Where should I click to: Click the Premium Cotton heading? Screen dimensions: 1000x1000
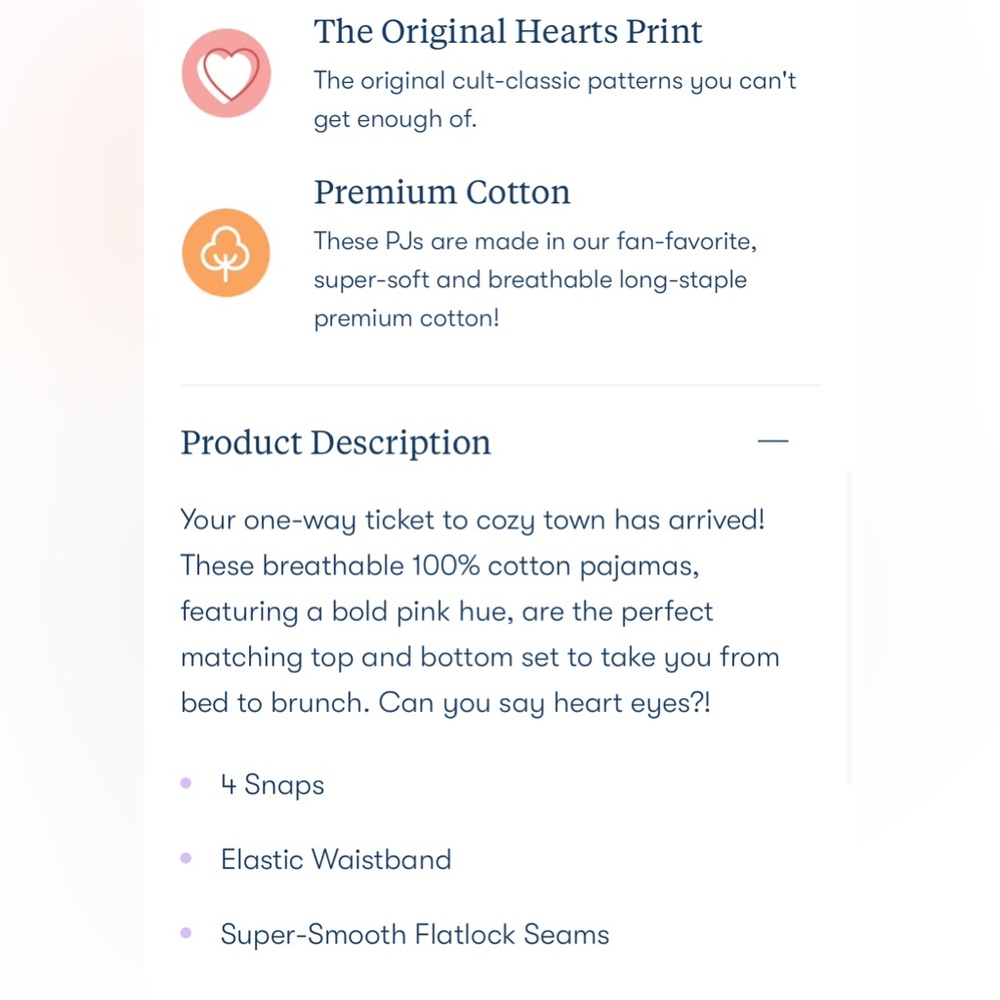tap(442, 191)
